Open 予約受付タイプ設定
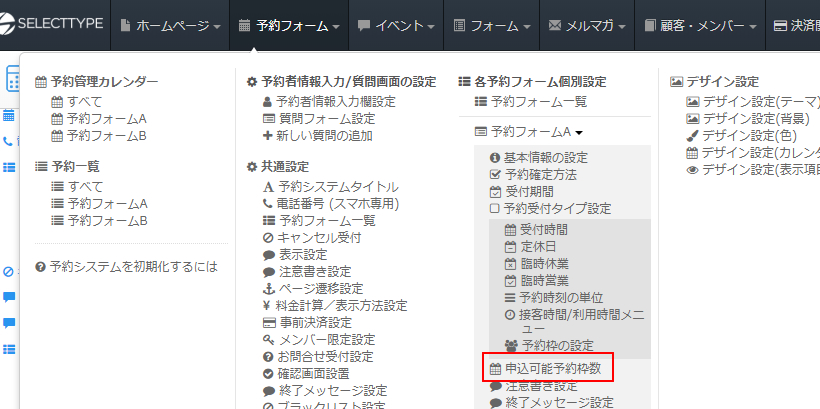 tap(550, 209)
